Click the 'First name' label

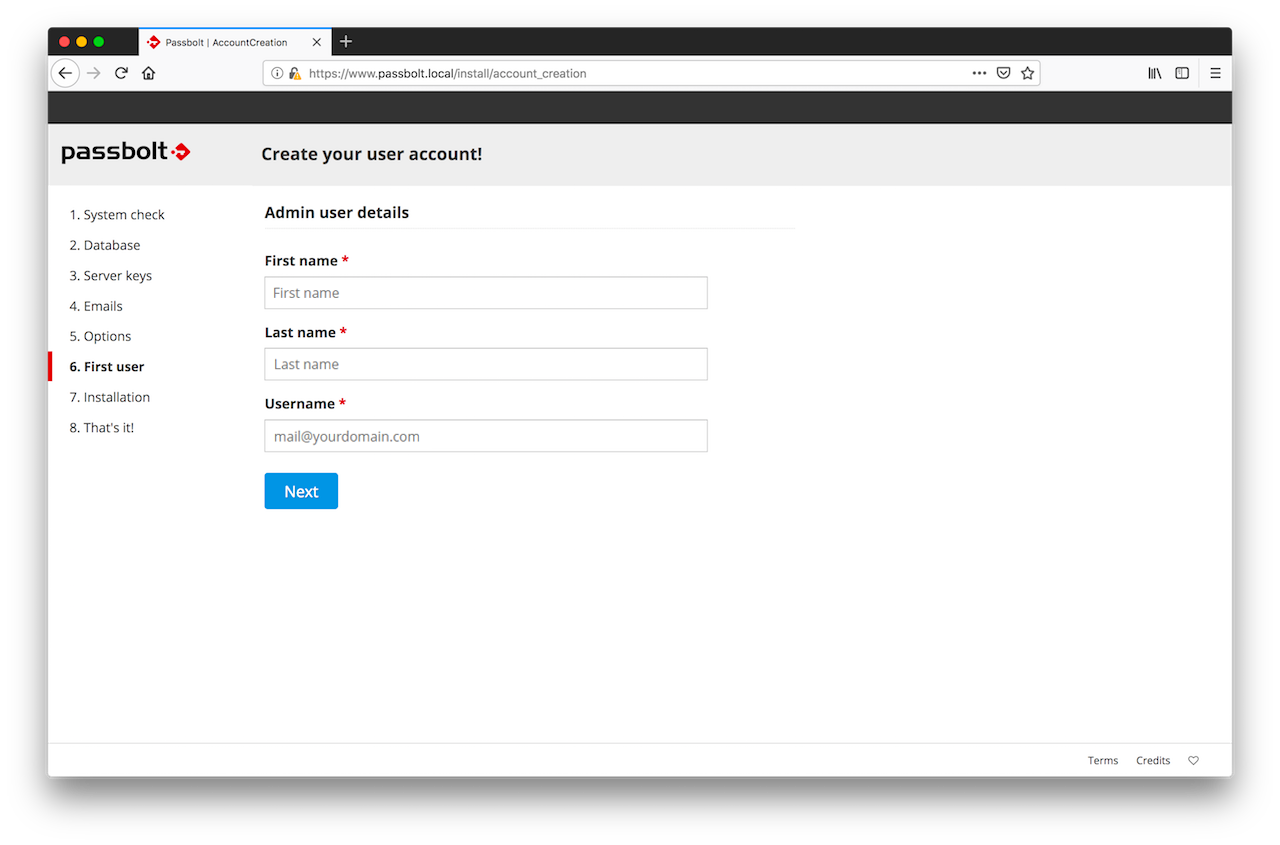(301, 261)
